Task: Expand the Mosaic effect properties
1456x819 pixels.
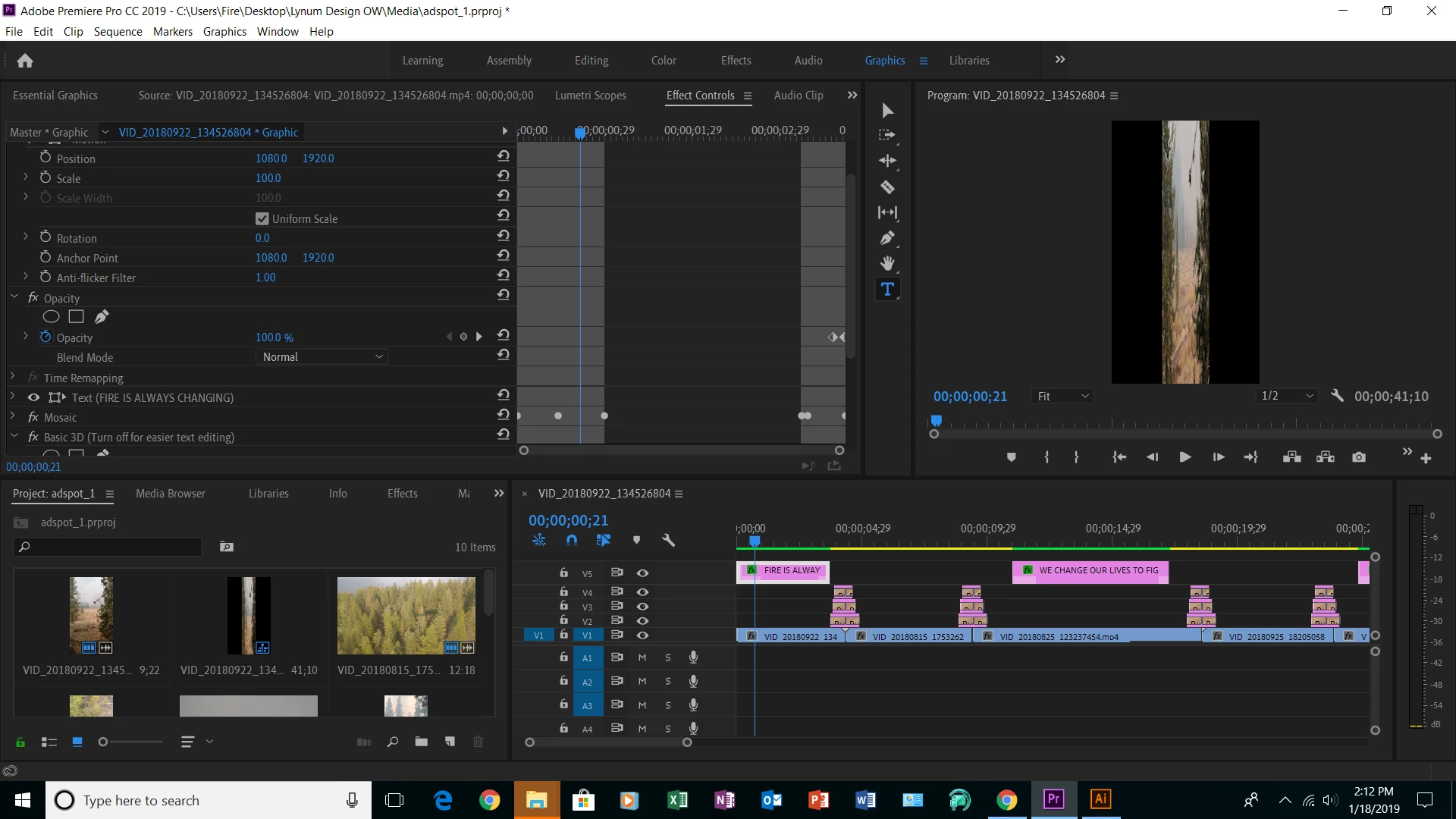Action: (13, 417)
